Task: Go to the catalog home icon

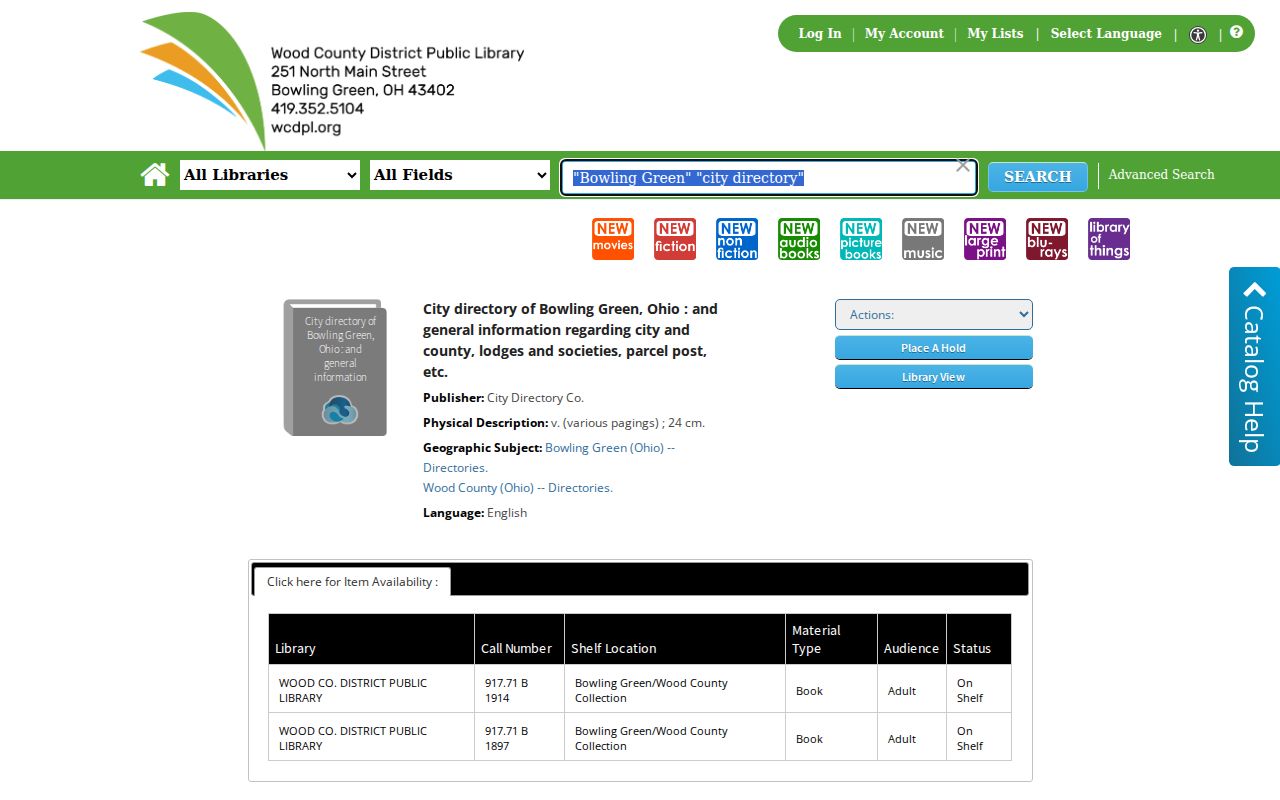Action: tap(155, 175)
